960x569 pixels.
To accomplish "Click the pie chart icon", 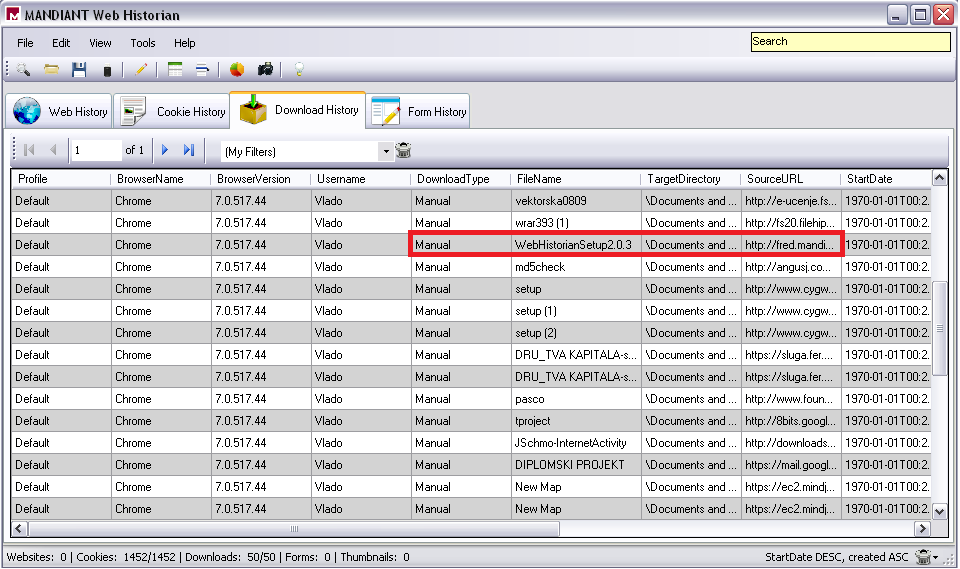I will click(x=237, y=70).
